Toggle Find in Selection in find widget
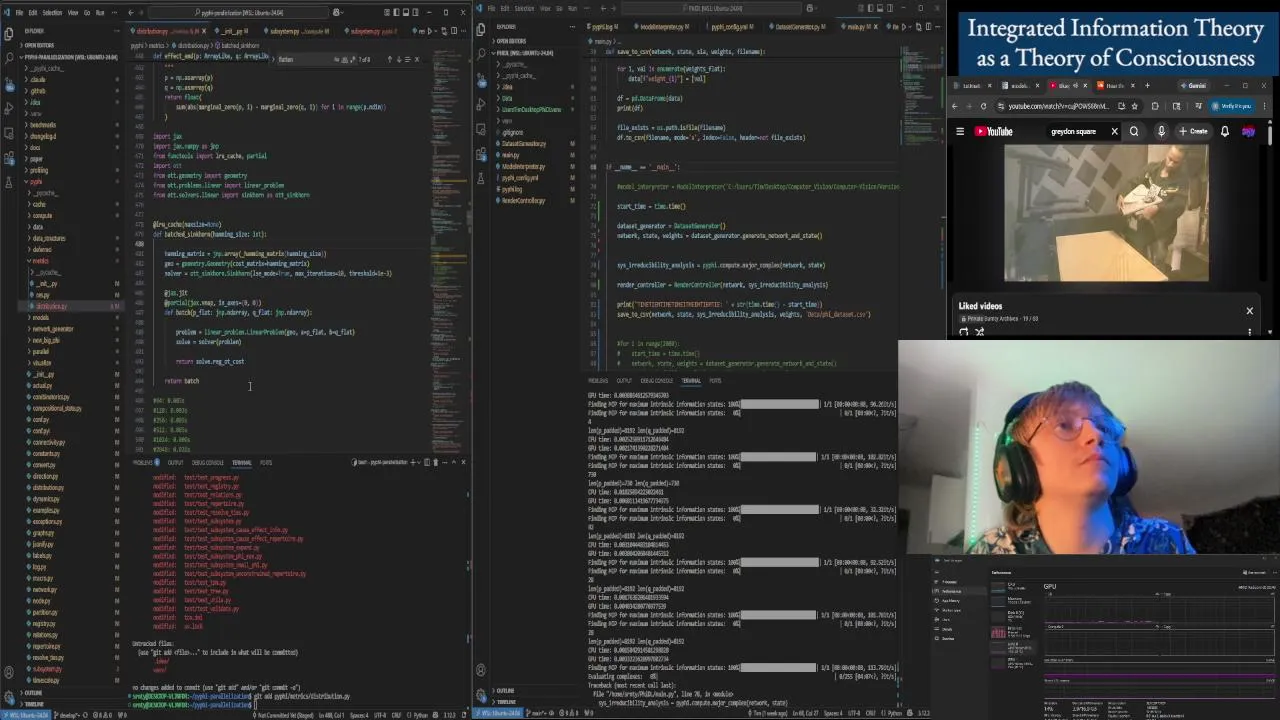 [x=408, y=59]
